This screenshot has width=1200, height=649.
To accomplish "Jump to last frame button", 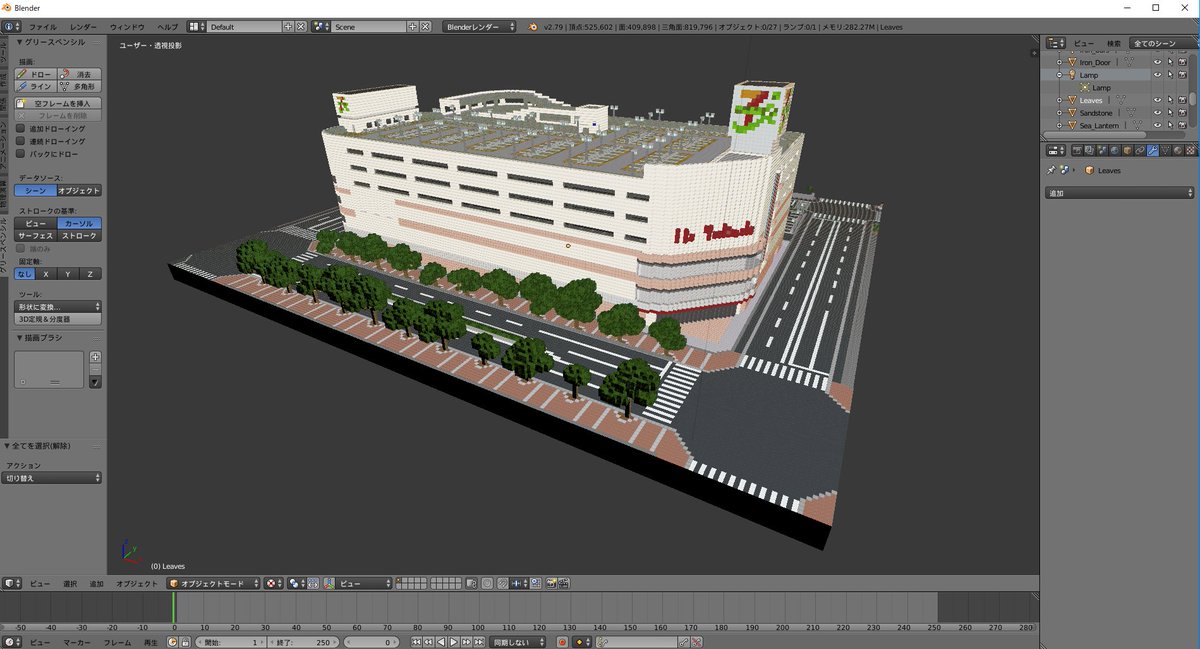I will click(x=479, y=642).
